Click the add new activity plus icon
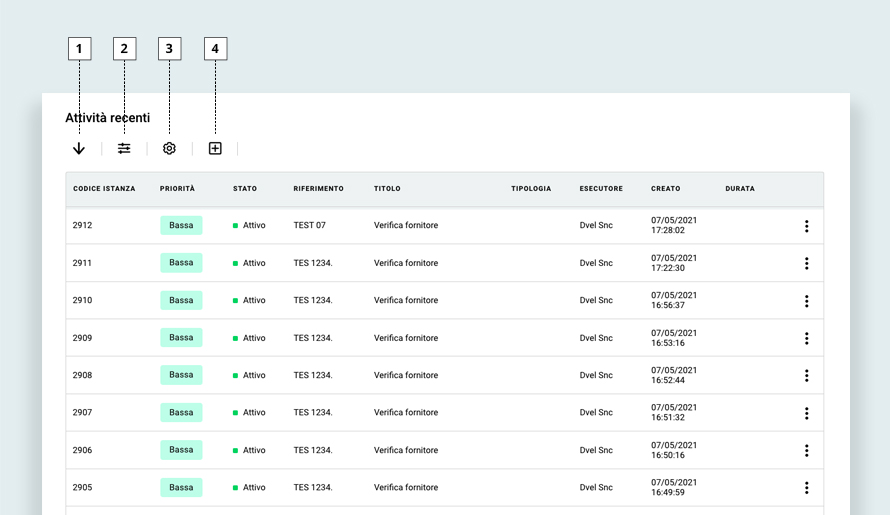This screenshot has height=515, width=890. click(x=215, y=148)
